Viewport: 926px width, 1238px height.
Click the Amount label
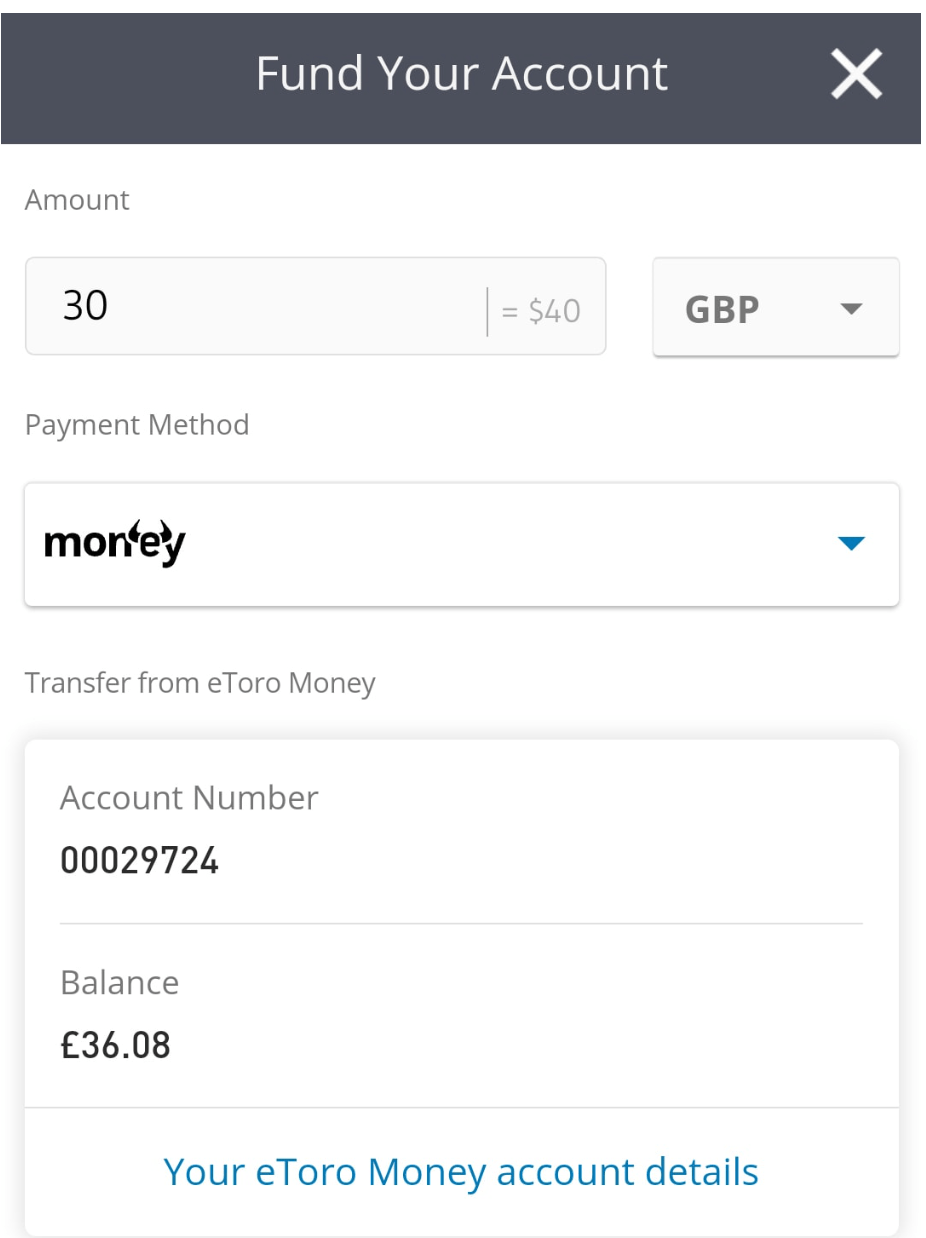click(x=77, y=200)
